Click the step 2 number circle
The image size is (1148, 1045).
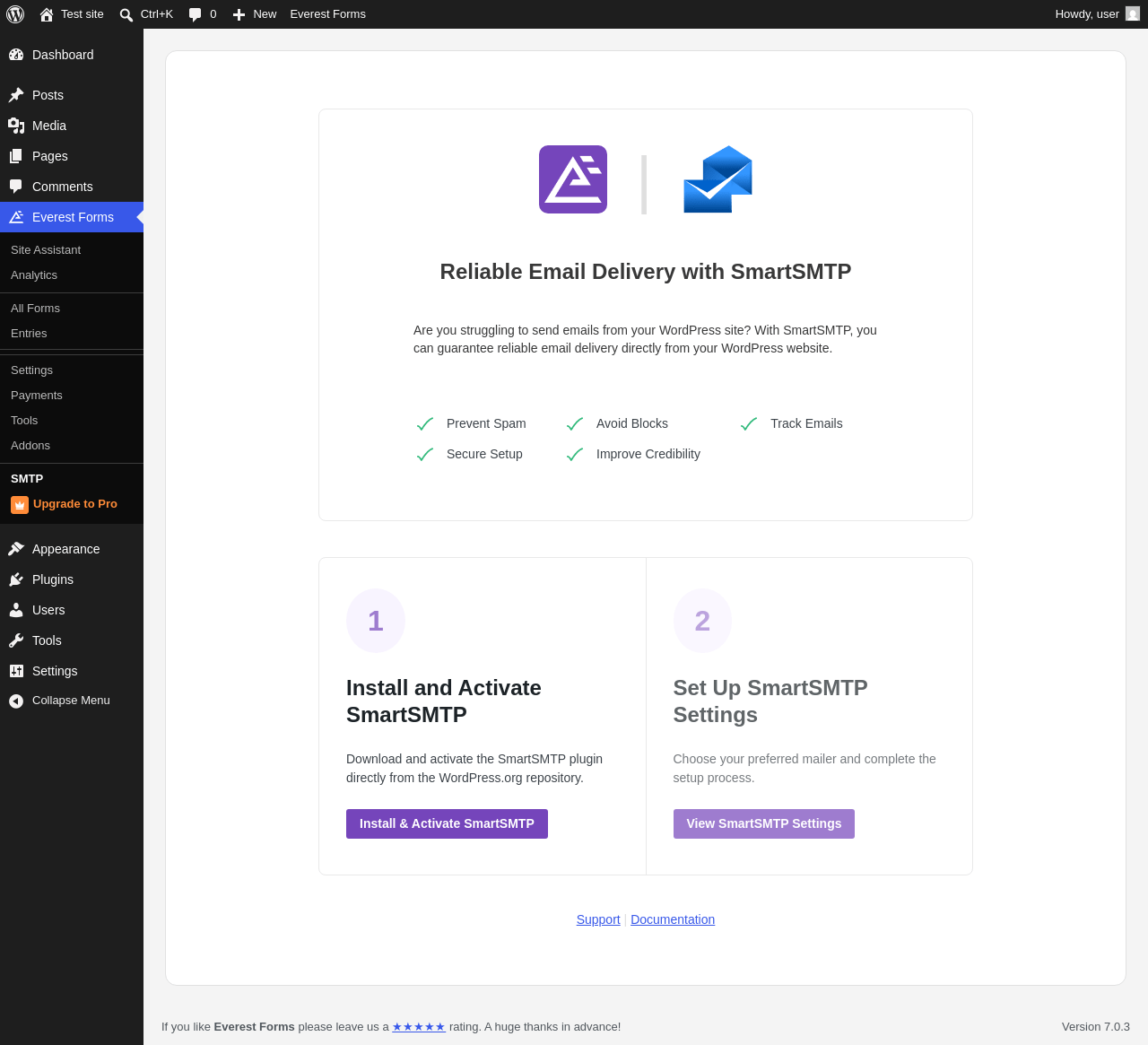(702, 621)
